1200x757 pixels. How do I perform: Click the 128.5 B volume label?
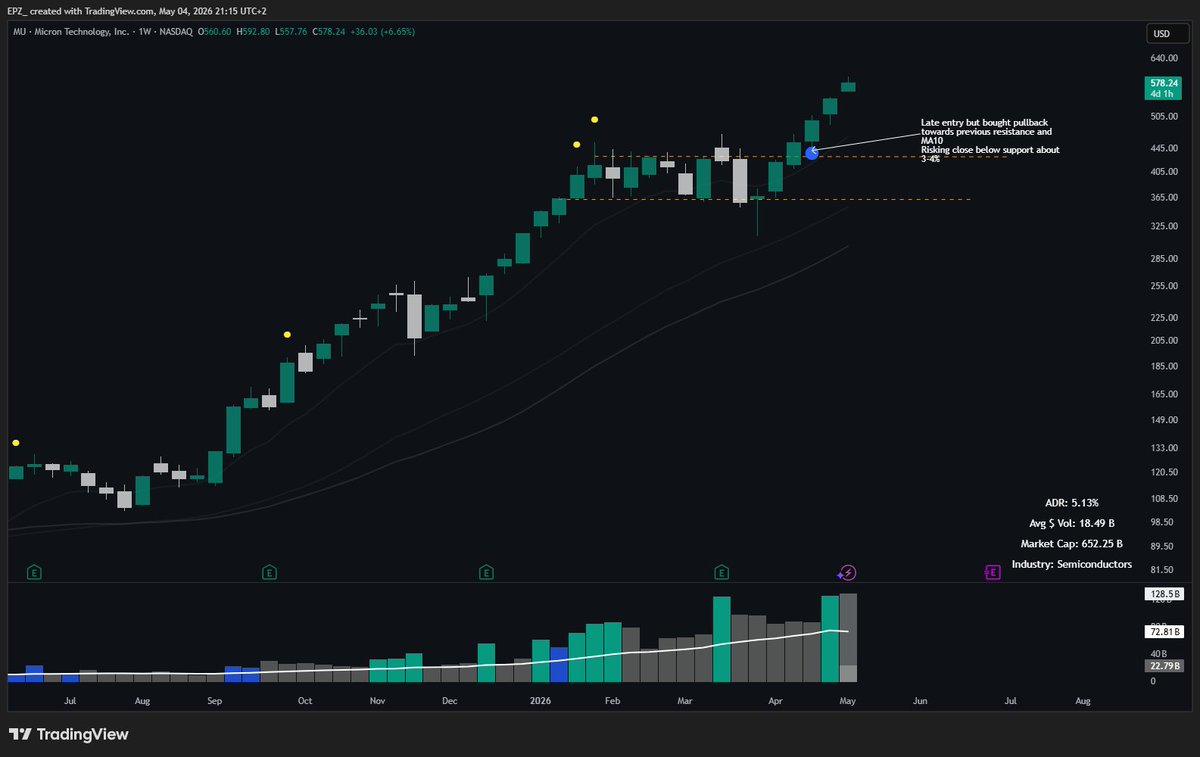(1164, 594)
